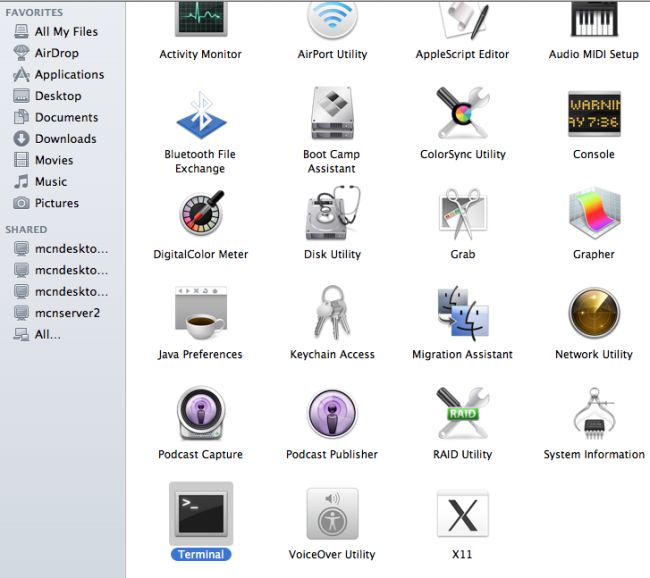This screenshot has width=650, height=578.
Task: Click the System Information label
Action: [594, 454]
